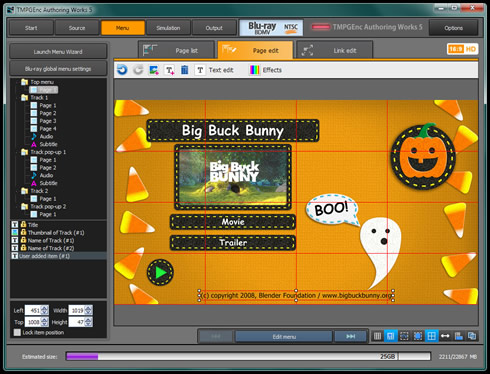490x374 pixels.
Task: Select the Trailer button on the canvas
Action: (x=233, y=243)
